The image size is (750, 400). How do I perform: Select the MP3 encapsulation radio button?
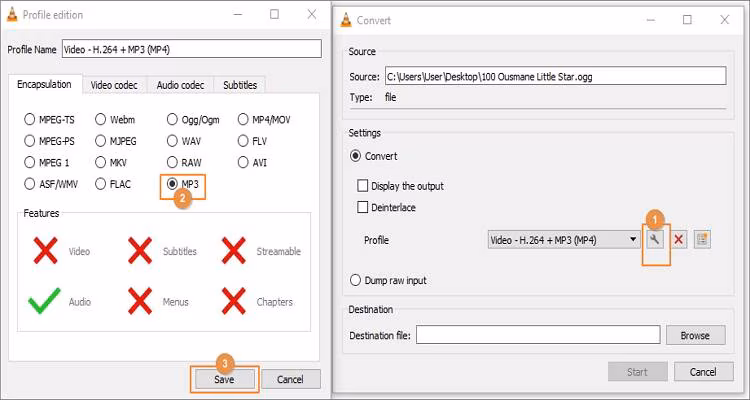click(173, 184)
